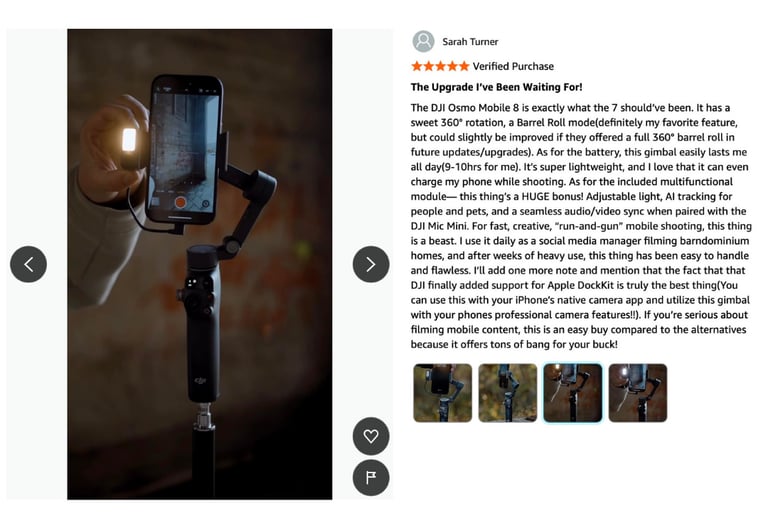Screen dimensions: 768x525
Task: Advance to the next review photo
Action: (371, 264)
